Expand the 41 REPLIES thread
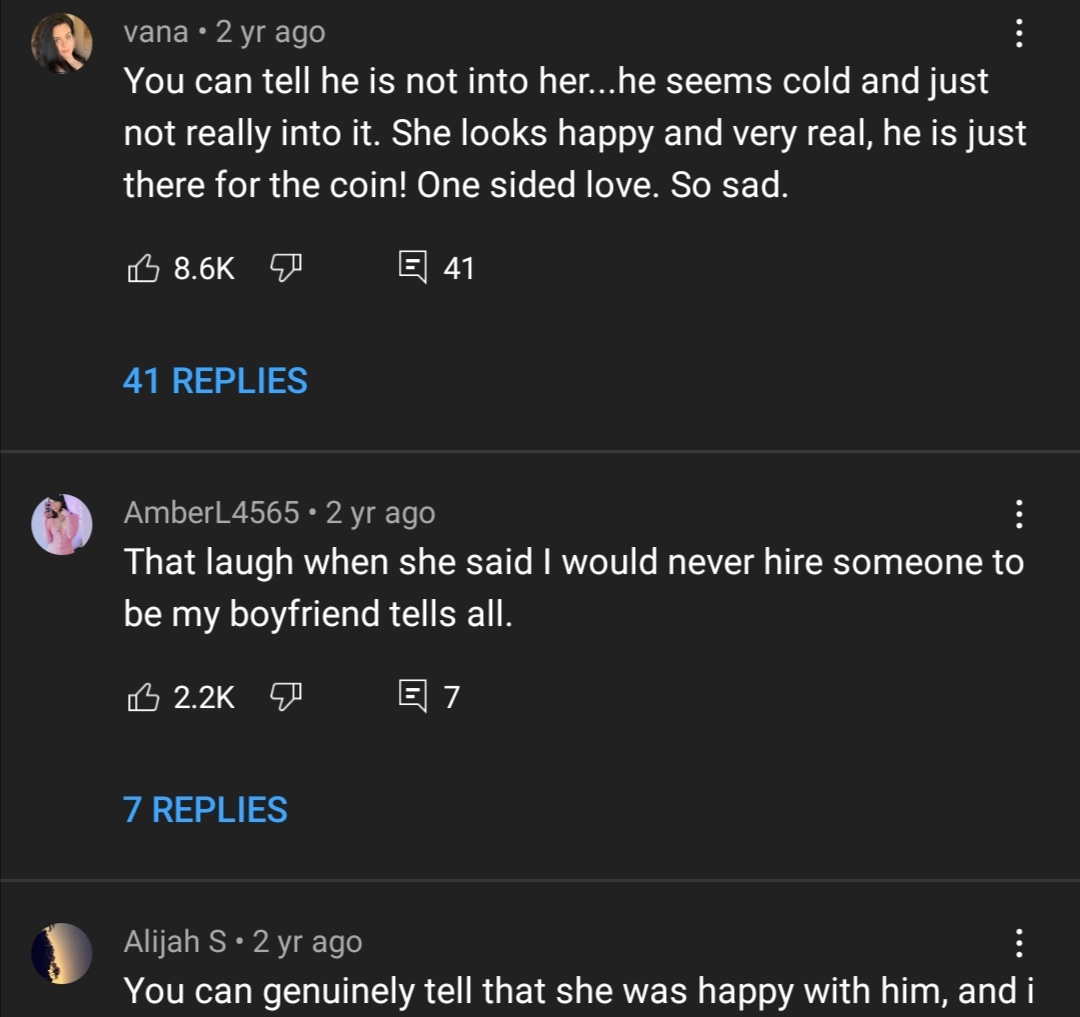Image resolution: width=1080 pixels, height=1017 pixels. 215,381
